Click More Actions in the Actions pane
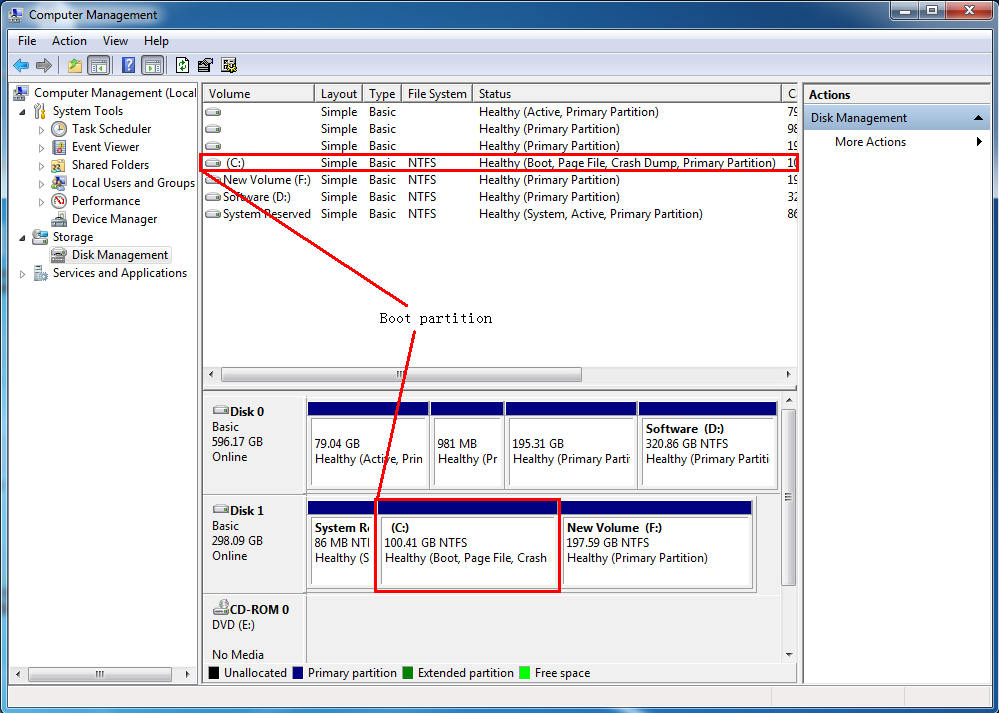This screenshot has width=999, height=713. coord(869,141)
